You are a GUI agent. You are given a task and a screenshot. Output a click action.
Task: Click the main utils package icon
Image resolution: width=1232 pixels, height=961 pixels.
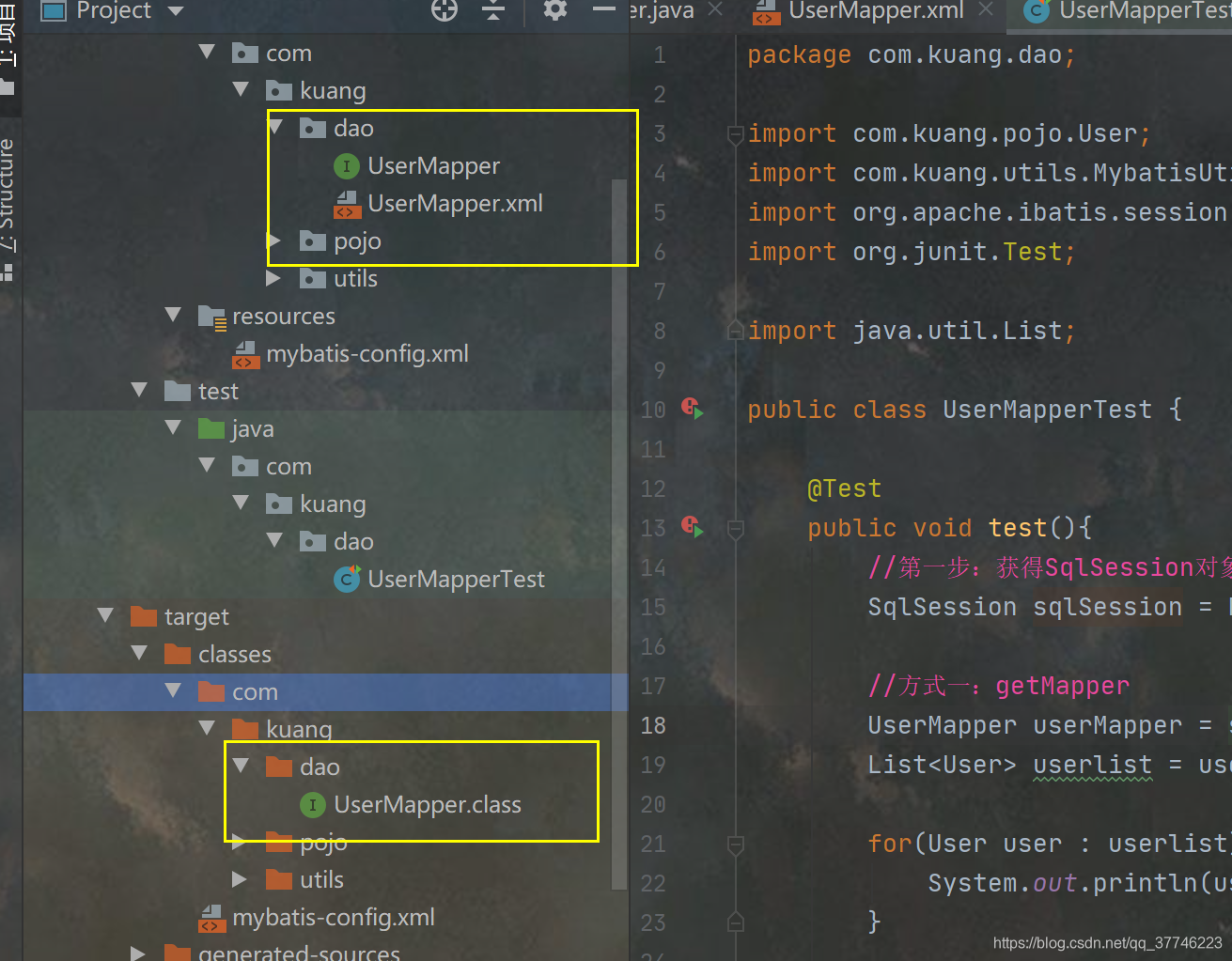click(313, 279)
